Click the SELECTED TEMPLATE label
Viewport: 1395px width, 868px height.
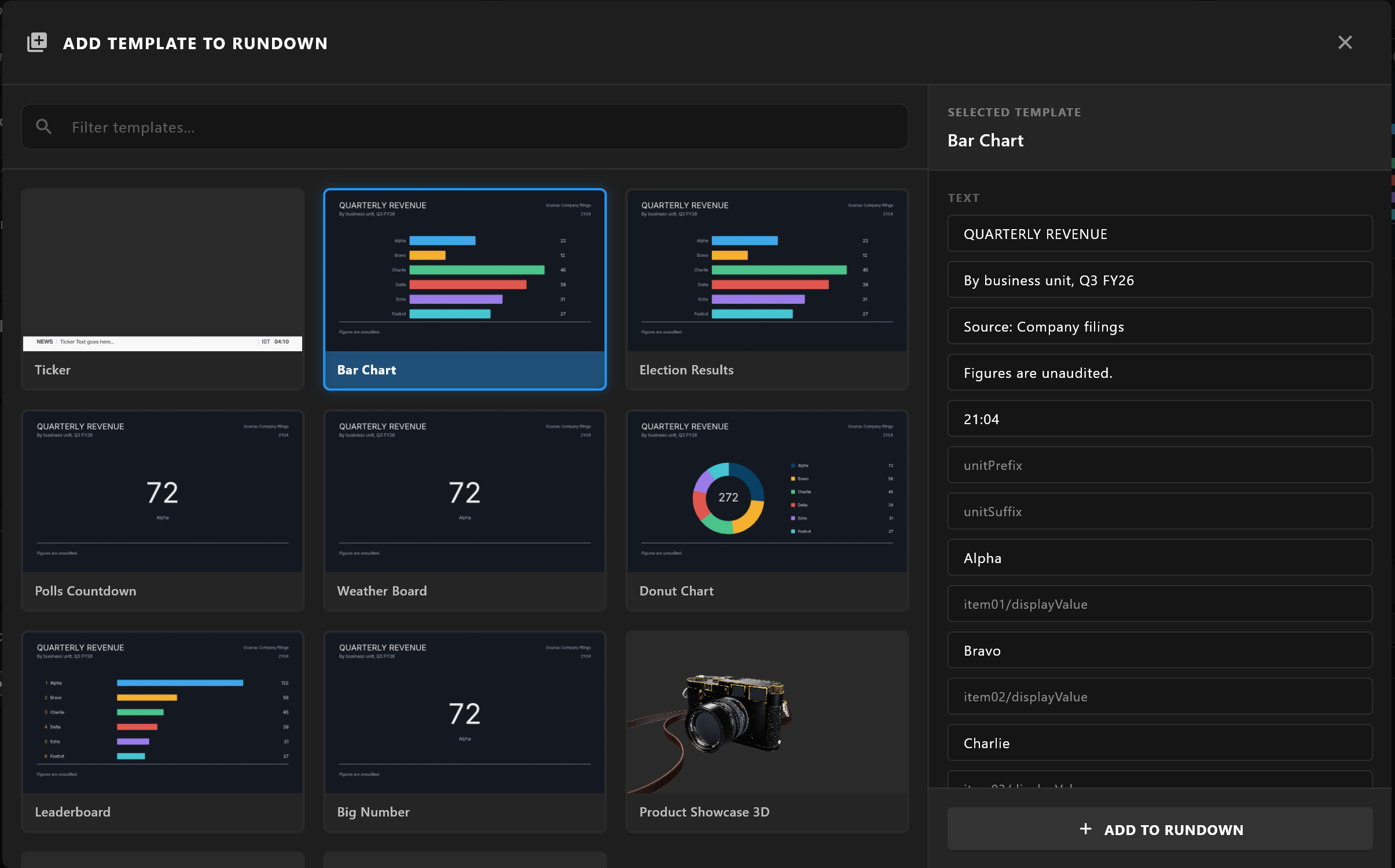tap(1014, 112)
